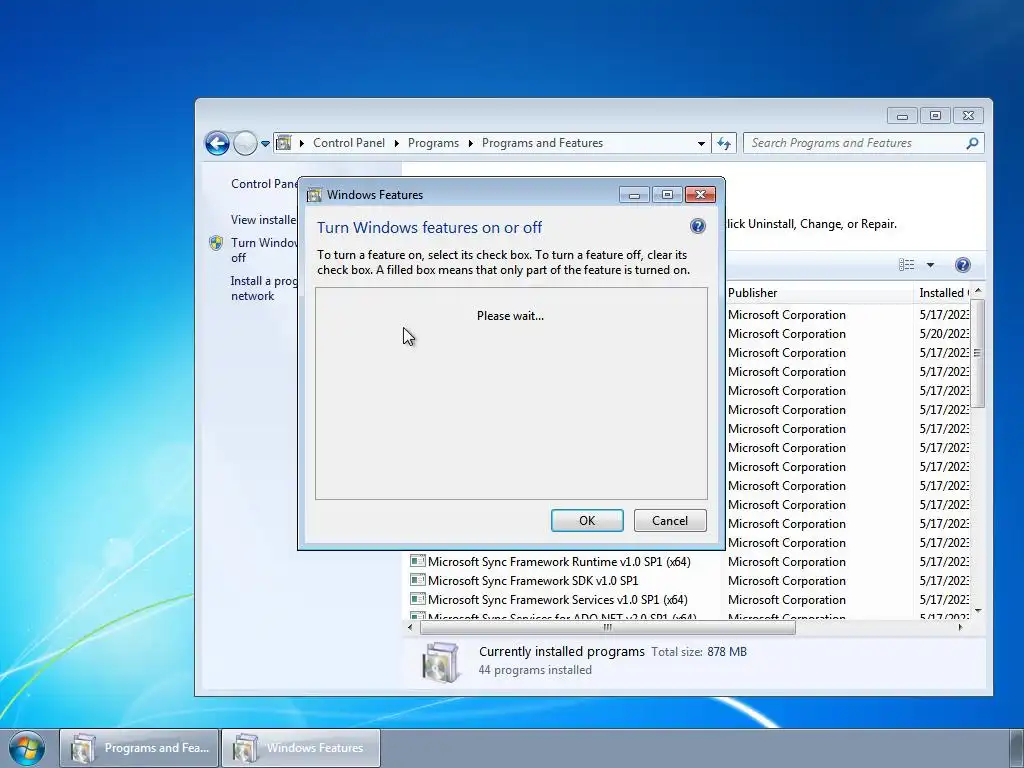Image resolution: width=1024 pixels, height=768 pixels.
Task: Change view using the view icon
Action: point(906,264)
